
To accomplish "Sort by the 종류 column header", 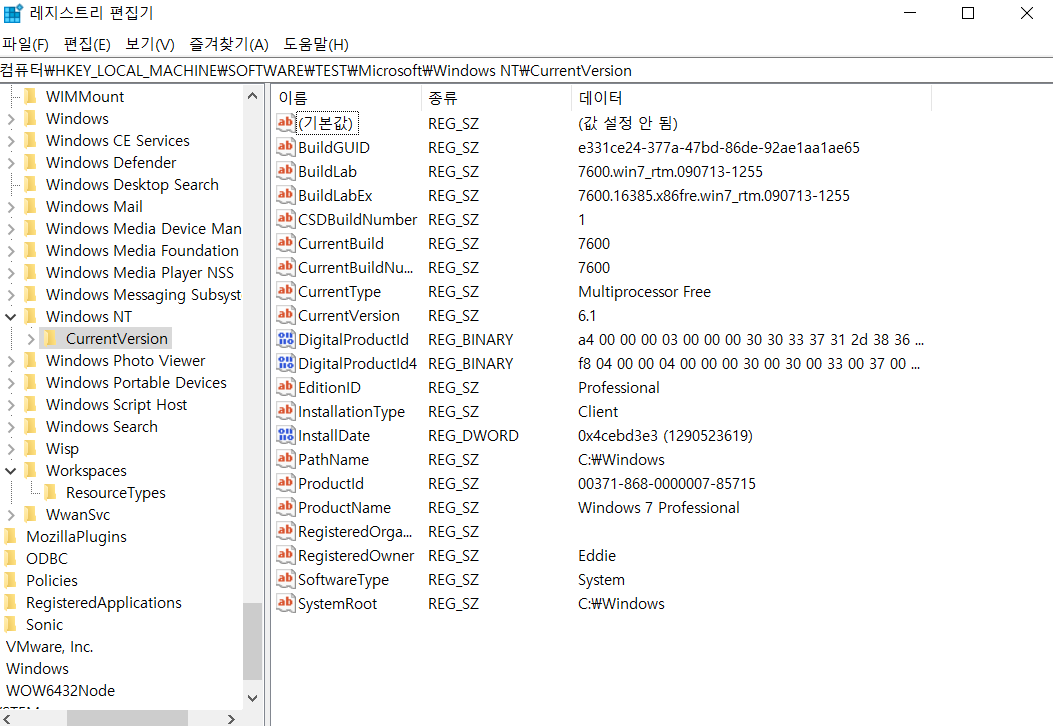I will pos(496,98).
